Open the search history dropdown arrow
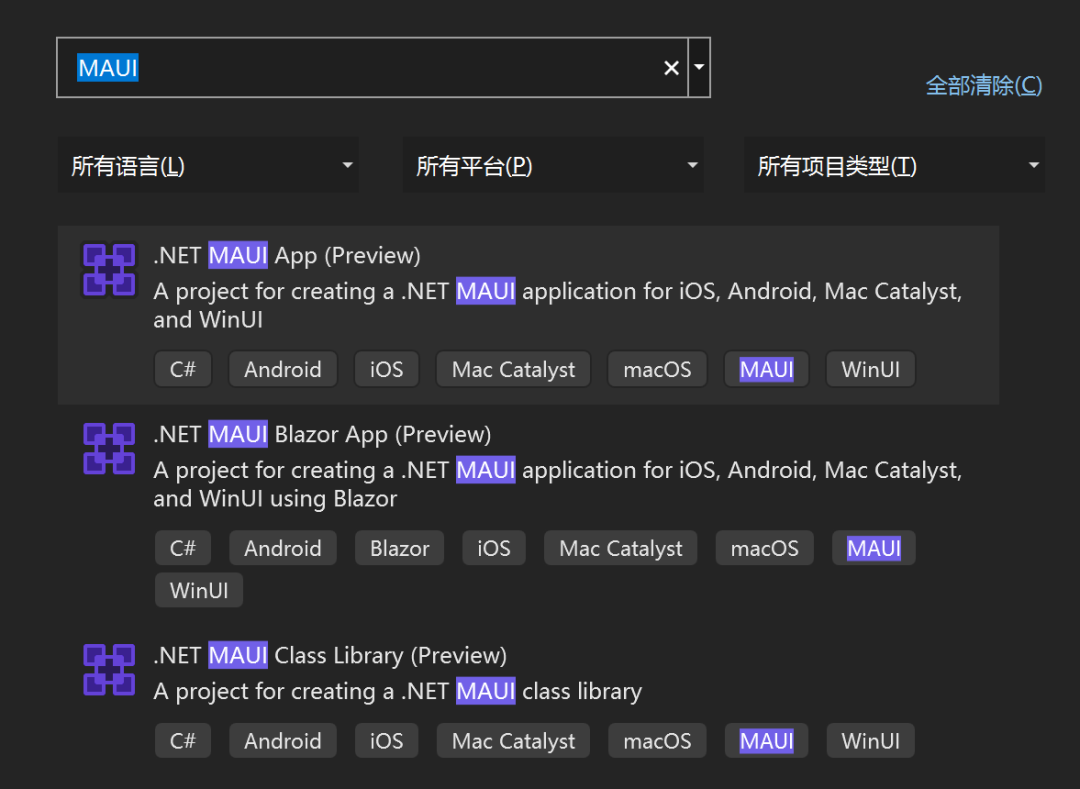 tap(699, 67)
